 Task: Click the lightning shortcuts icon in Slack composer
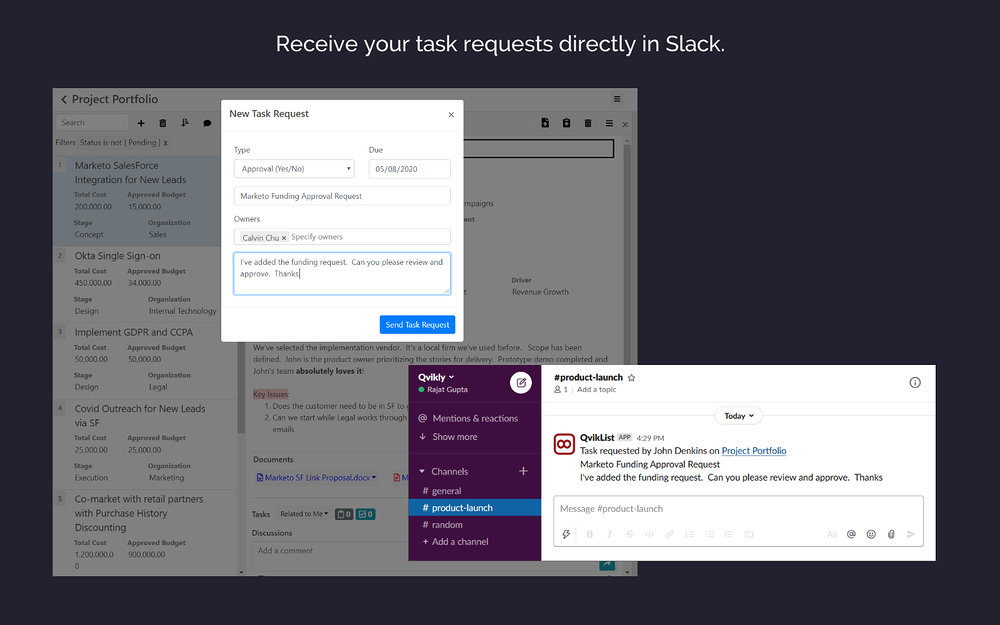coord(566,534)
